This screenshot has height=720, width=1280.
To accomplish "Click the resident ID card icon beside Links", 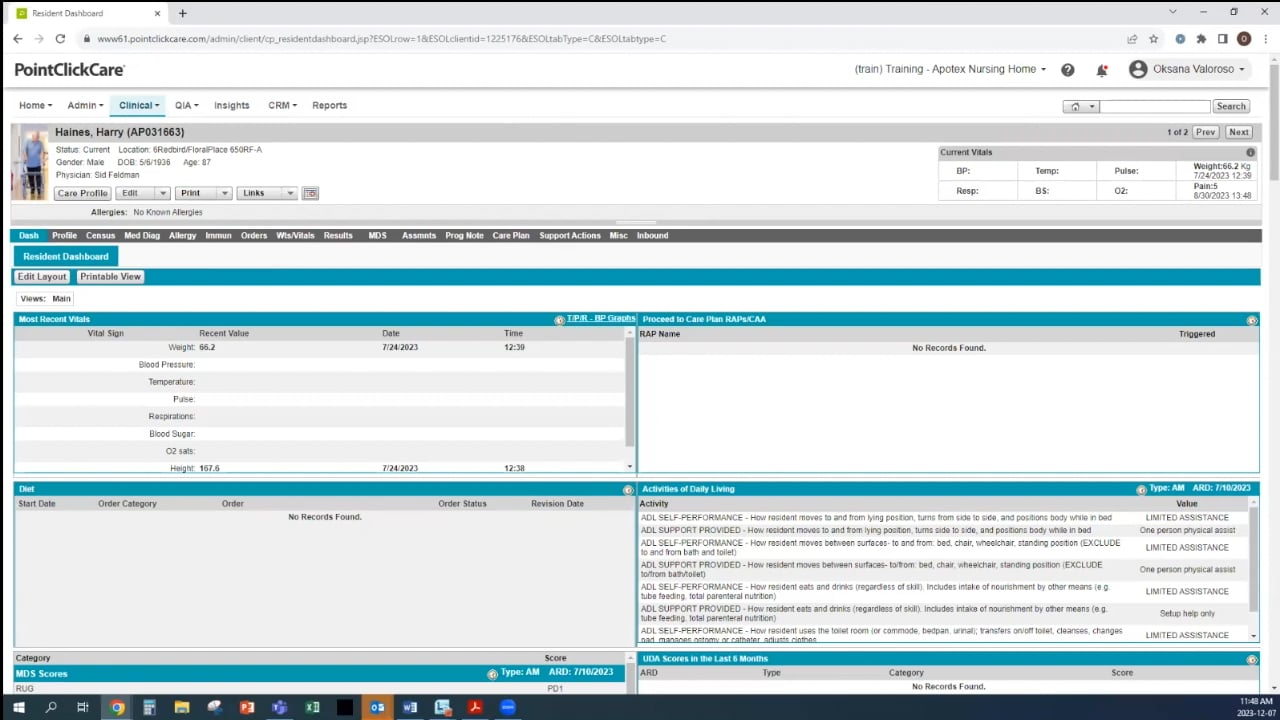I will 310,193.
